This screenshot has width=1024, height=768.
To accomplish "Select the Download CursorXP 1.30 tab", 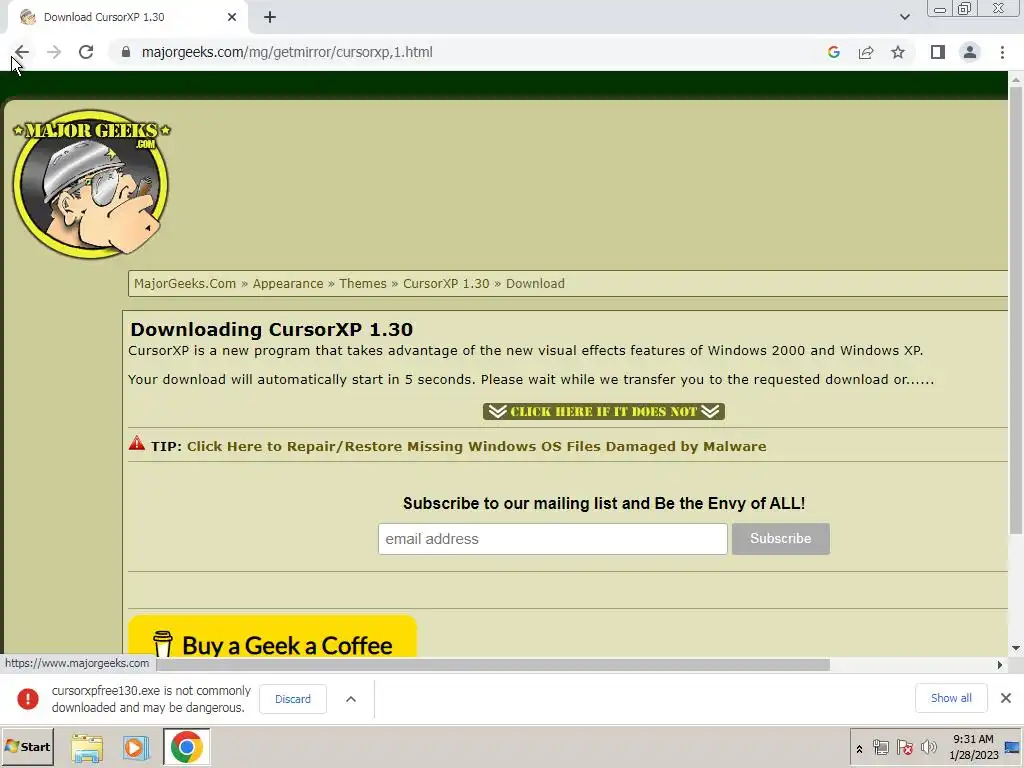I will pyautogui.click(x=127, y=17).
